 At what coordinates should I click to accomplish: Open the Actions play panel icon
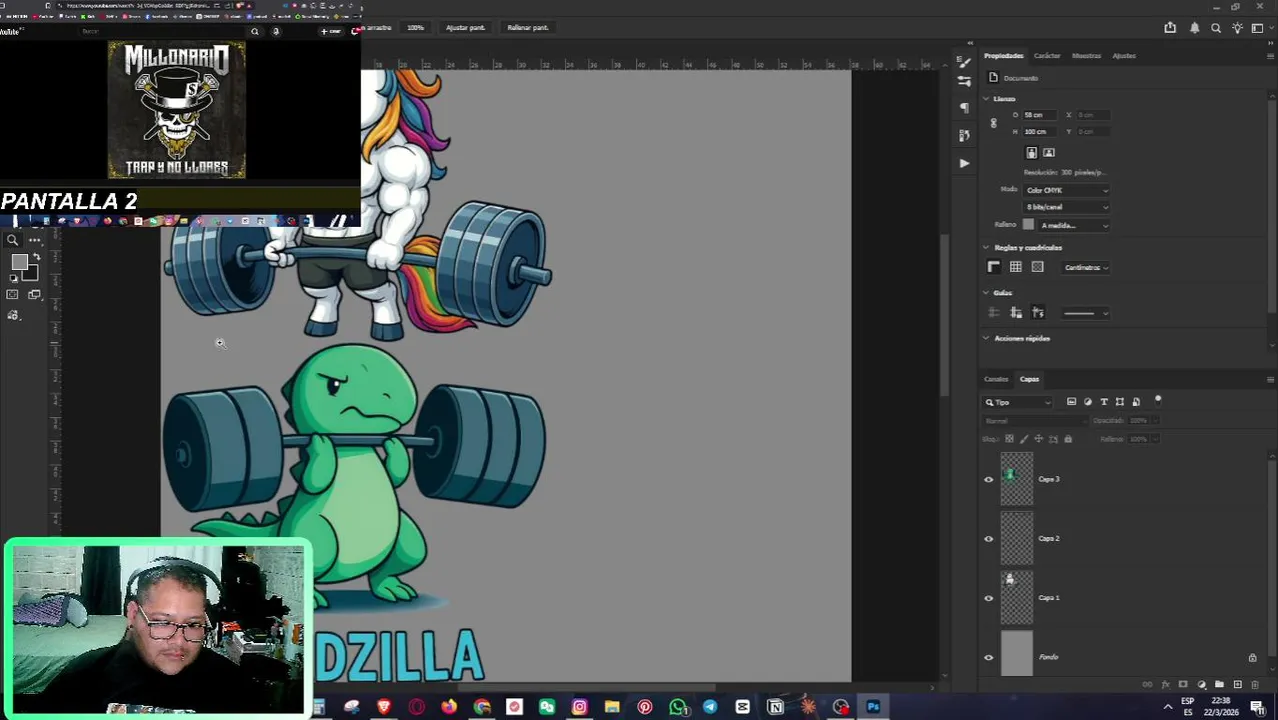point(964,162)
